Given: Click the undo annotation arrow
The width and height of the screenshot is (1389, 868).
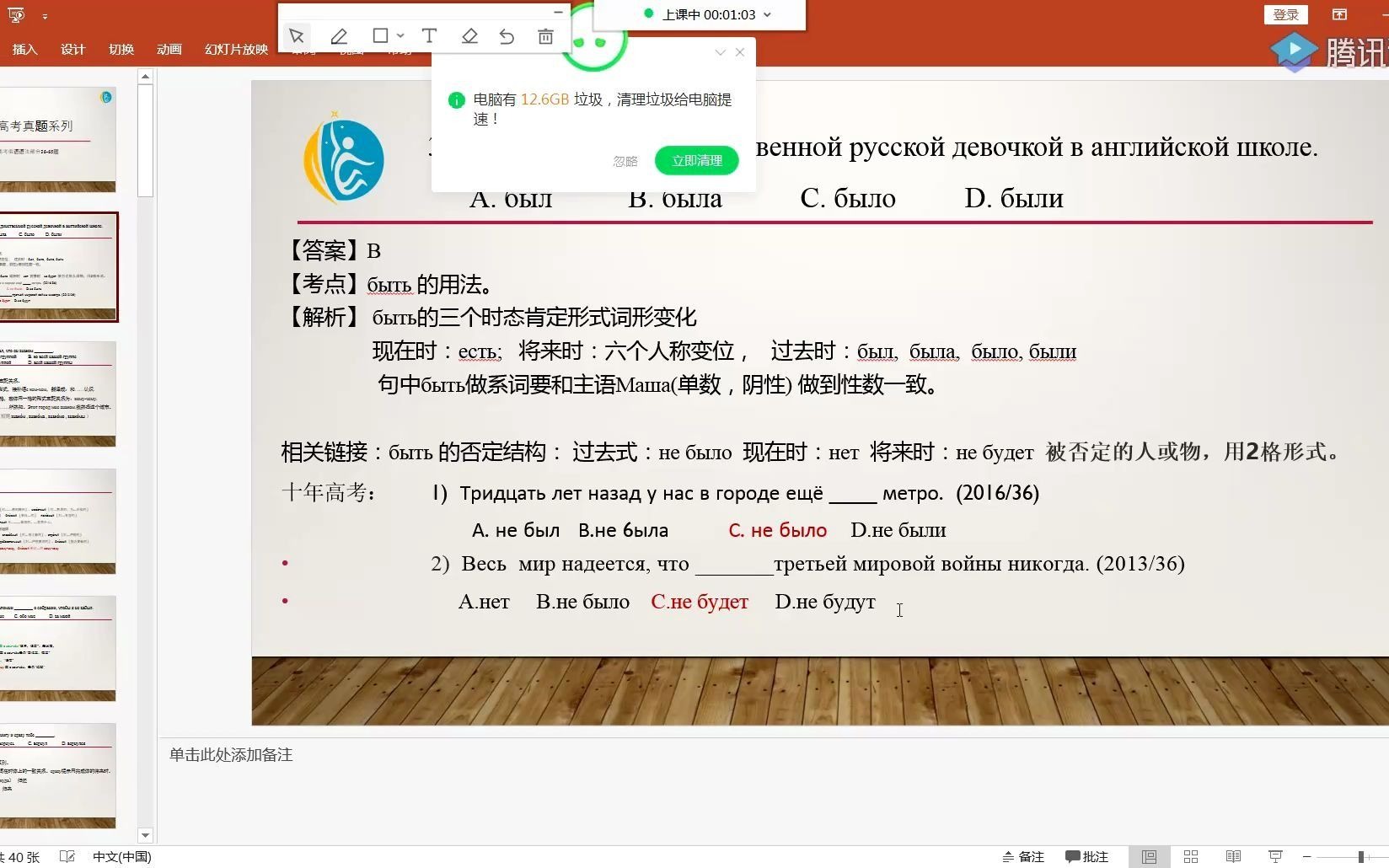Looking at the screenshot, I should (507, 36).
